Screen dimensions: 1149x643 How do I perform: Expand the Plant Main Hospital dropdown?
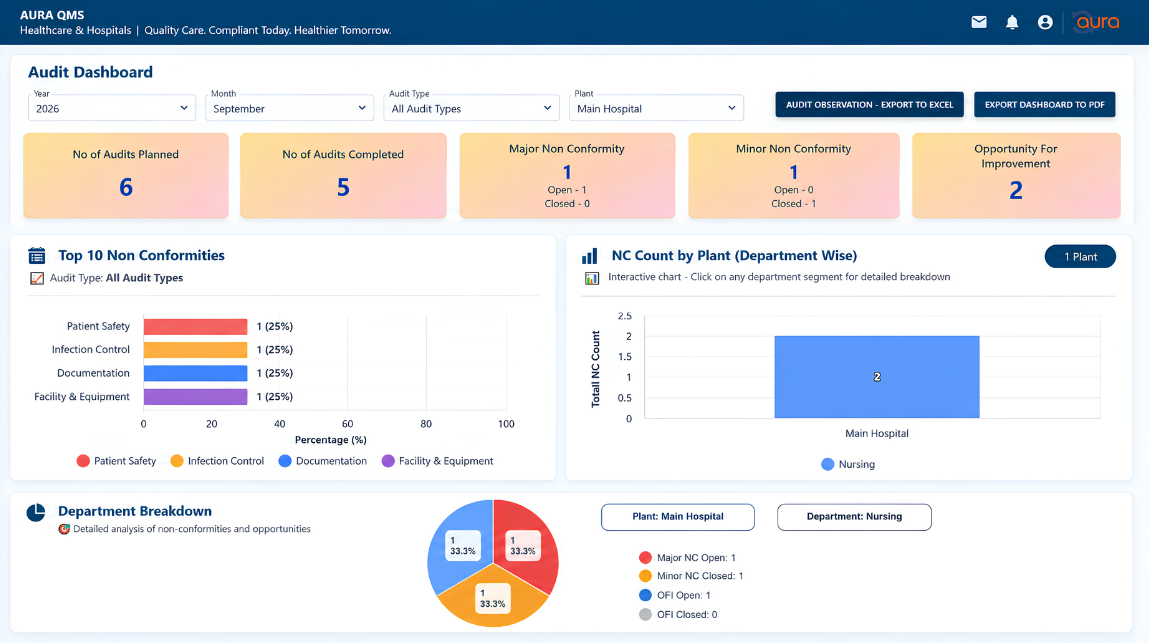click(x=656, y=108)
